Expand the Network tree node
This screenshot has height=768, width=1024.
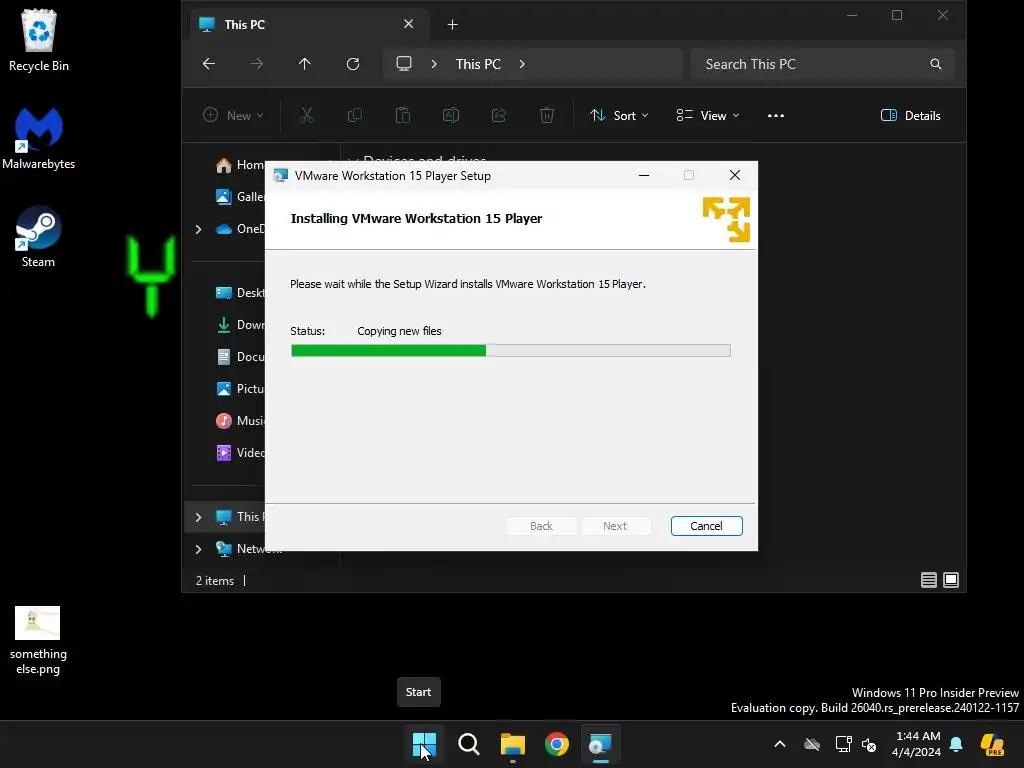[x=199, y=549]
